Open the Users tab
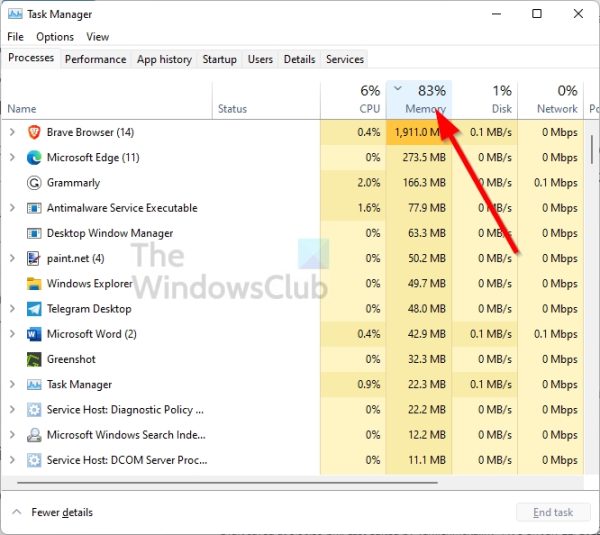Image resolution: width=600 pixels, height=535 pixels. pos(260,59)
